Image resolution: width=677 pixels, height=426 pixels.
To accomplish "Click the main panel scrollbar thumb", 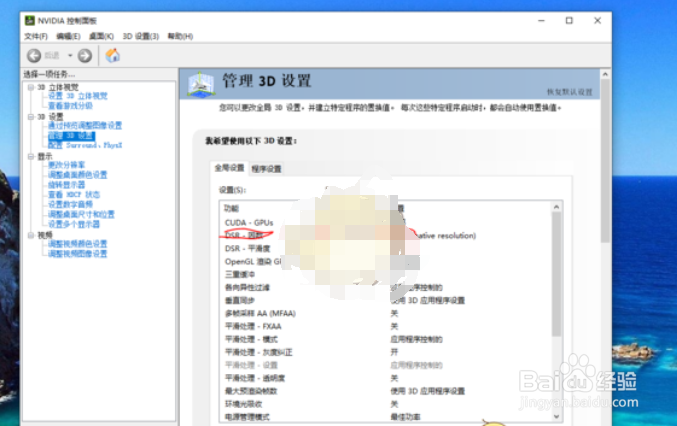I will click(605, 161).
